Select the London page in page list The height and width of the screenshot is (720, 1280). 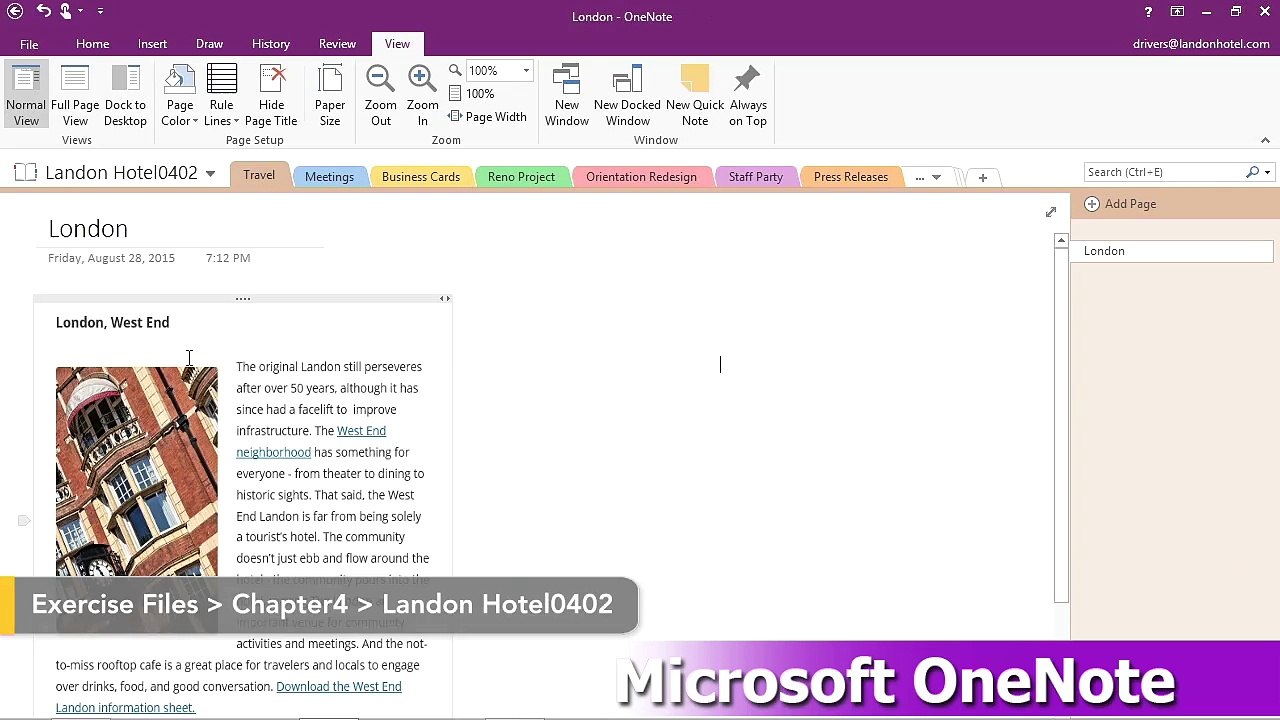pos(1172,251)
